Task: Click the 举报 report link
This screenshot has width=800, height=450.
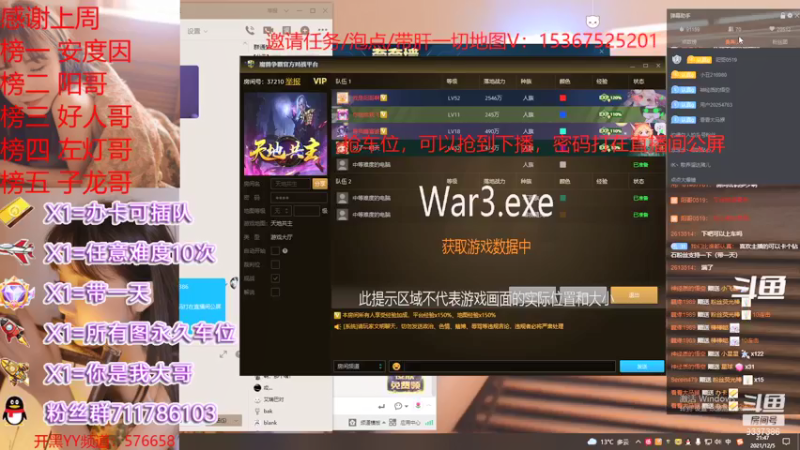Action: [x=293, y=81]
